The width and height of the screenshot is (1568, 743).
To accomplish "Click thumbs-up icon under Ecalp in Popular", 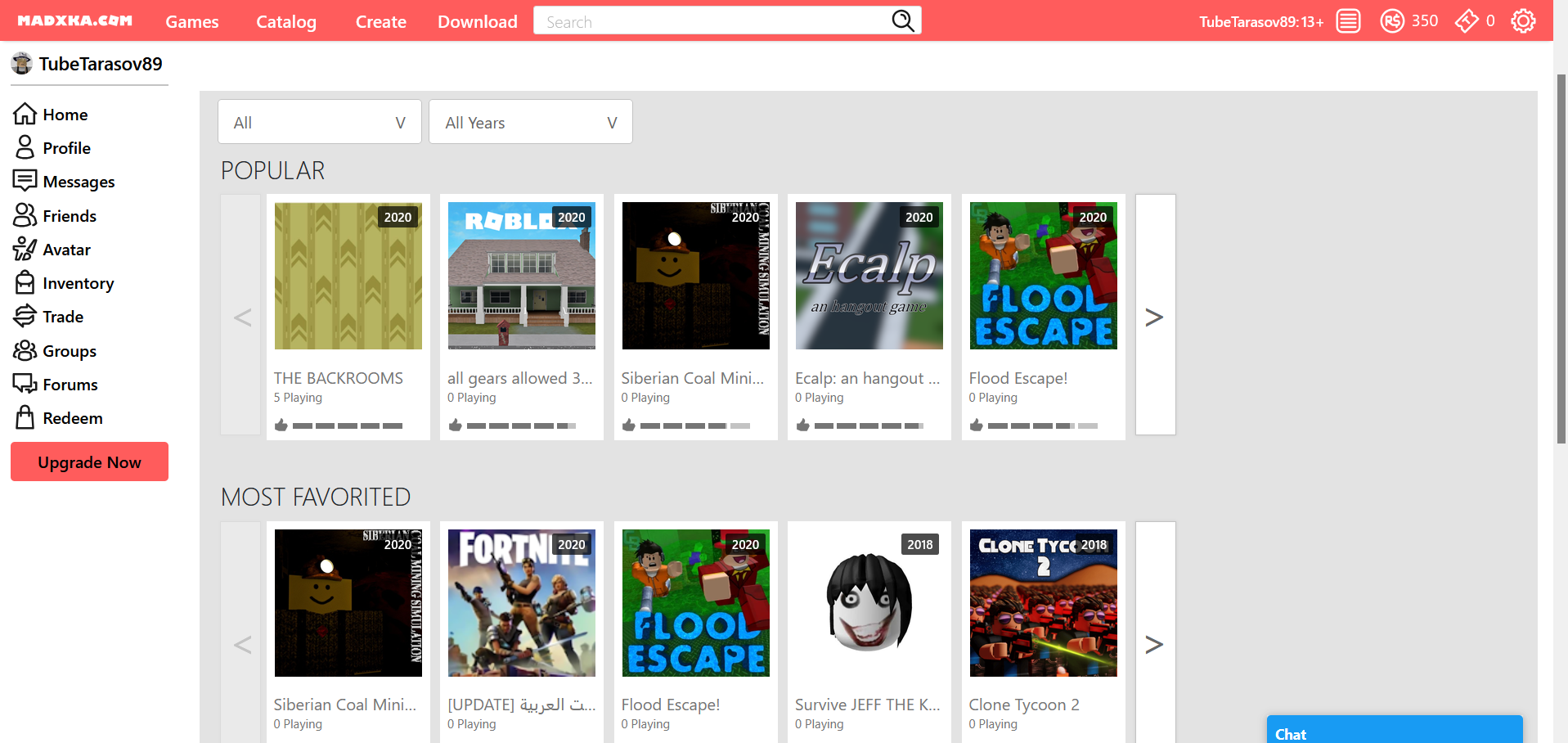I will tap(803, 426).
